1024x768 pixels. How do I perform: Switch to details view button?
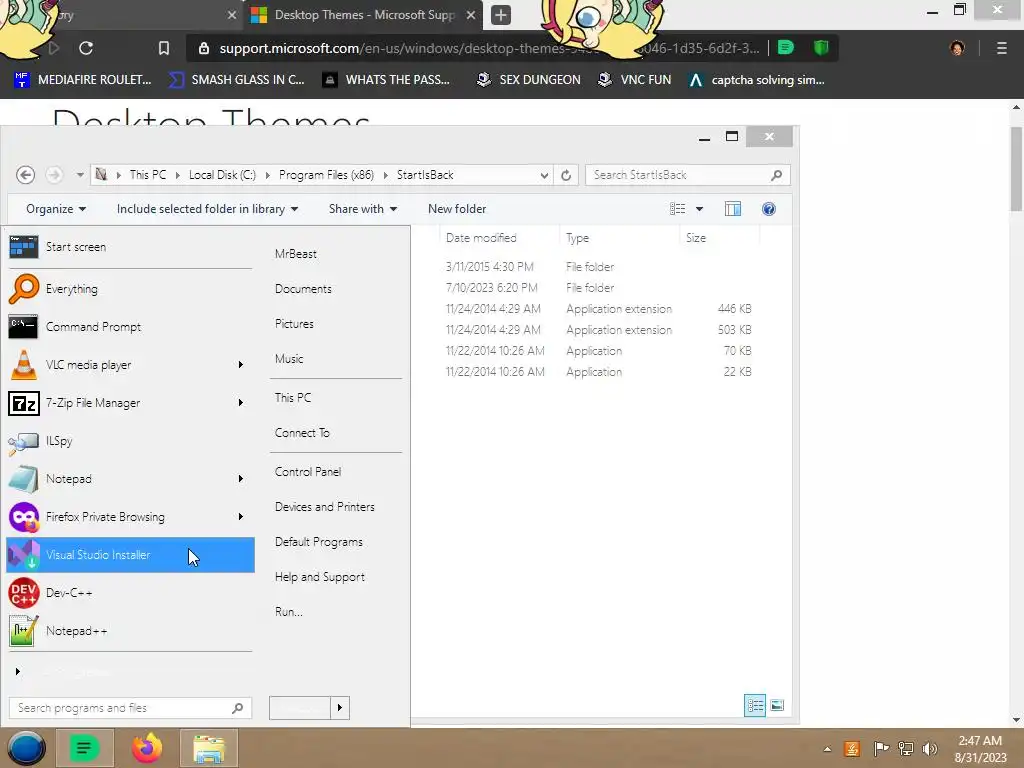(755, 705)
